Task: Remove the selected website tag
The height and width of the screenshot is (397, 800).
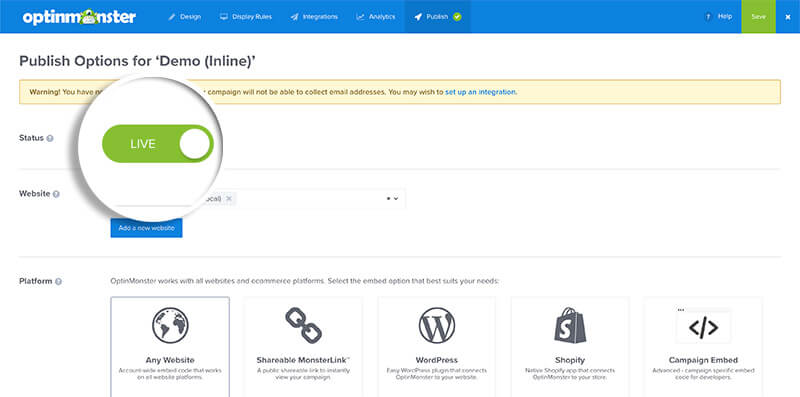Action: coord(229,198)
